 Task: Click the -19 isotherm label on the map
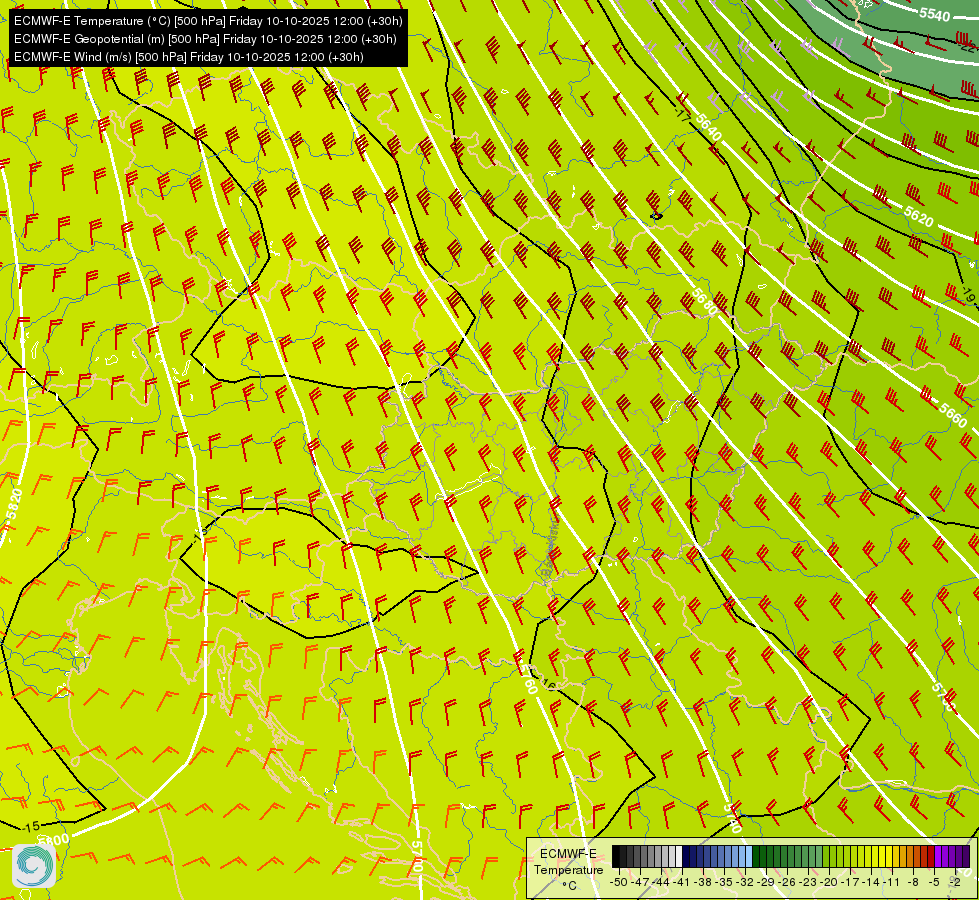[x=969, y=295]
